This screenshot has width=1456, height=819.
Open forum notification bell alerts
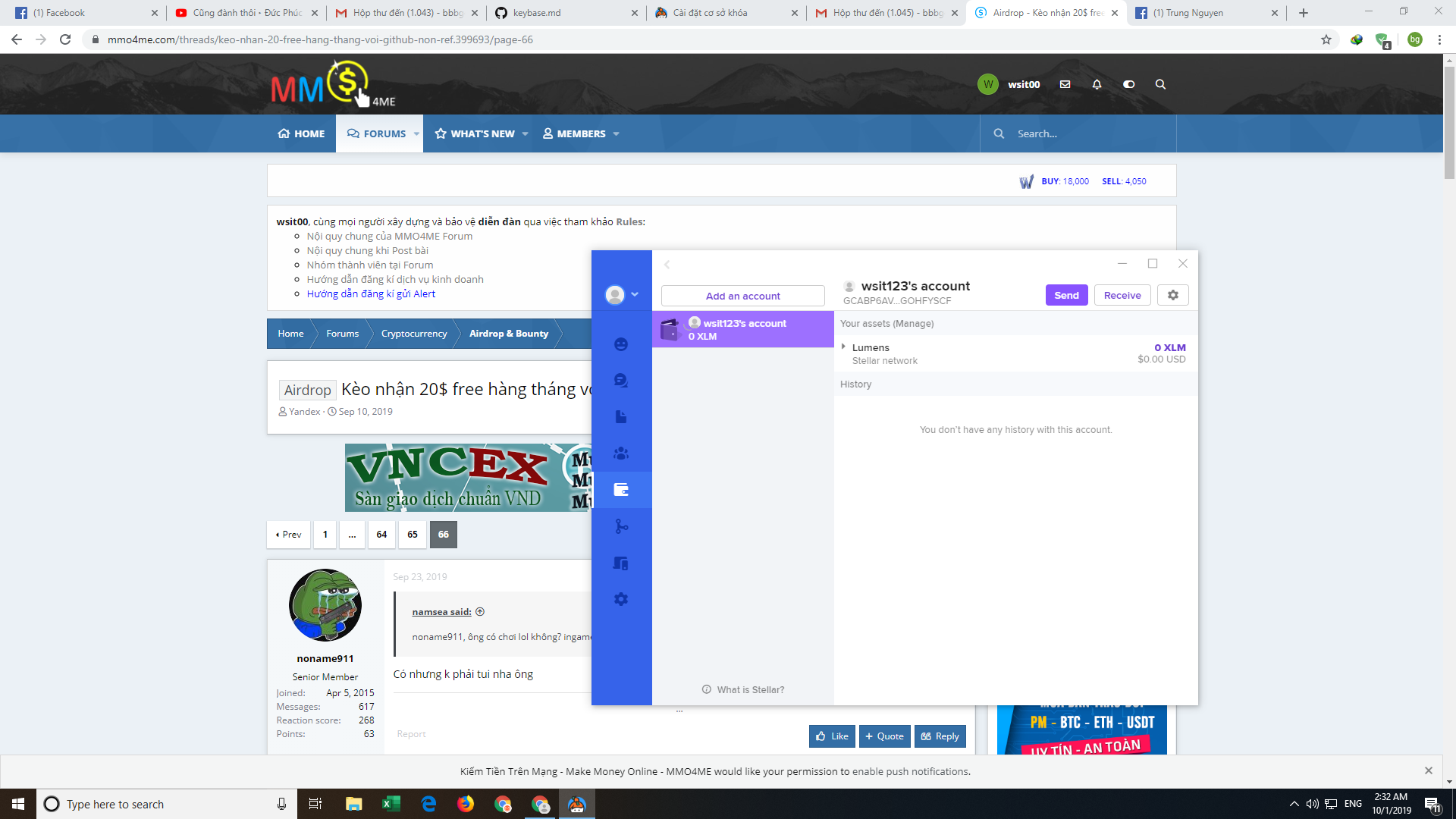point(1097,84)
